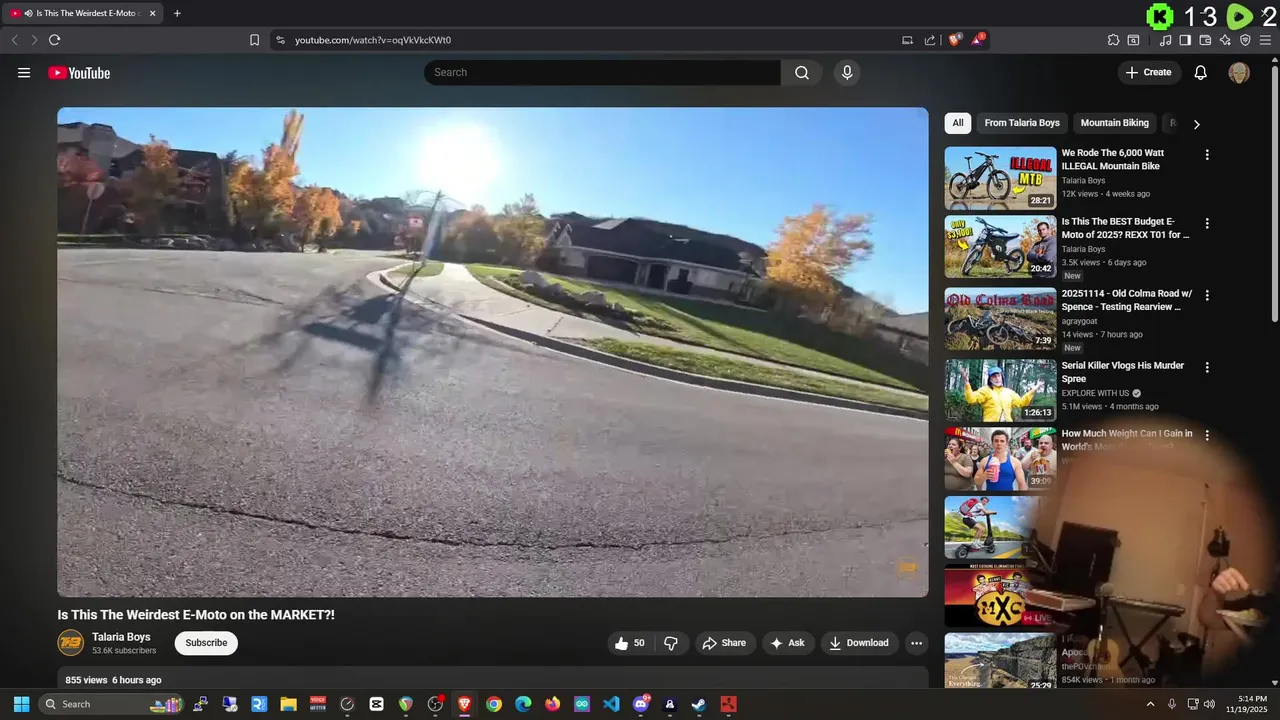Click the Share button

pos(724,643)
